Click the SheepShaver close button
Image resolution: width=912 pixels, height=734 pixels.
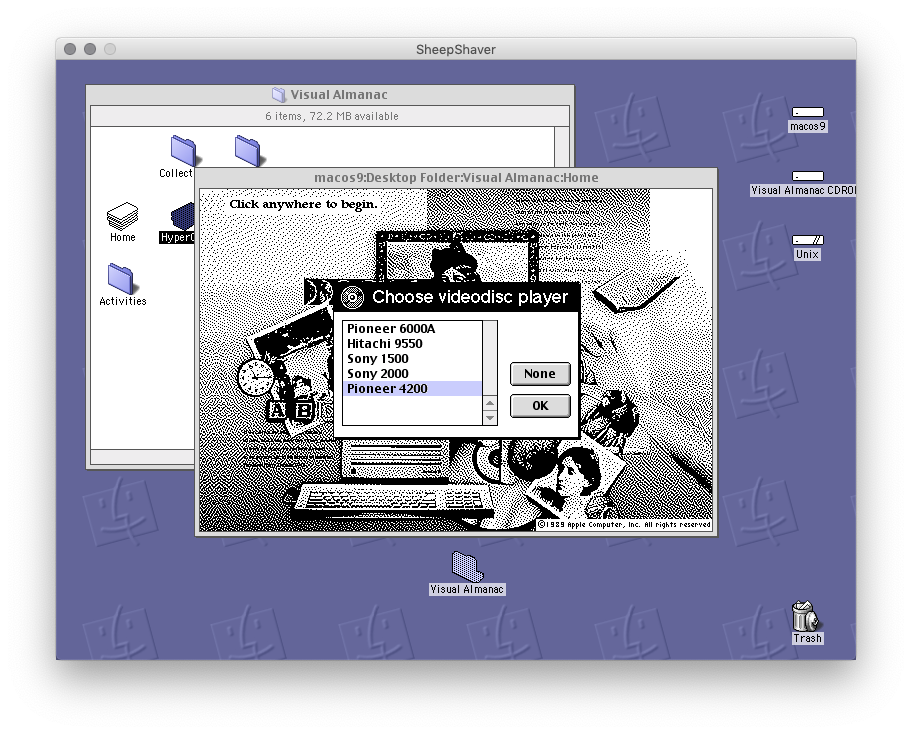(70, 49)
